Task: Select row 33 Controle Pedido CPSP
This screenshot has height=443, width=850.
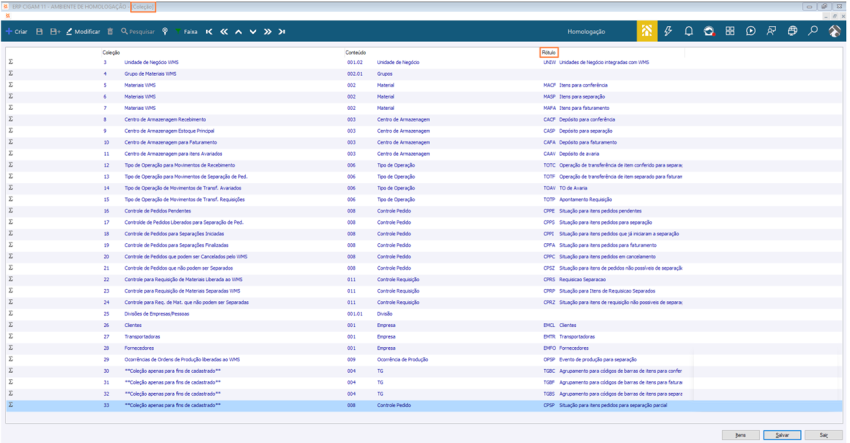Action: (x=424, y=405)
